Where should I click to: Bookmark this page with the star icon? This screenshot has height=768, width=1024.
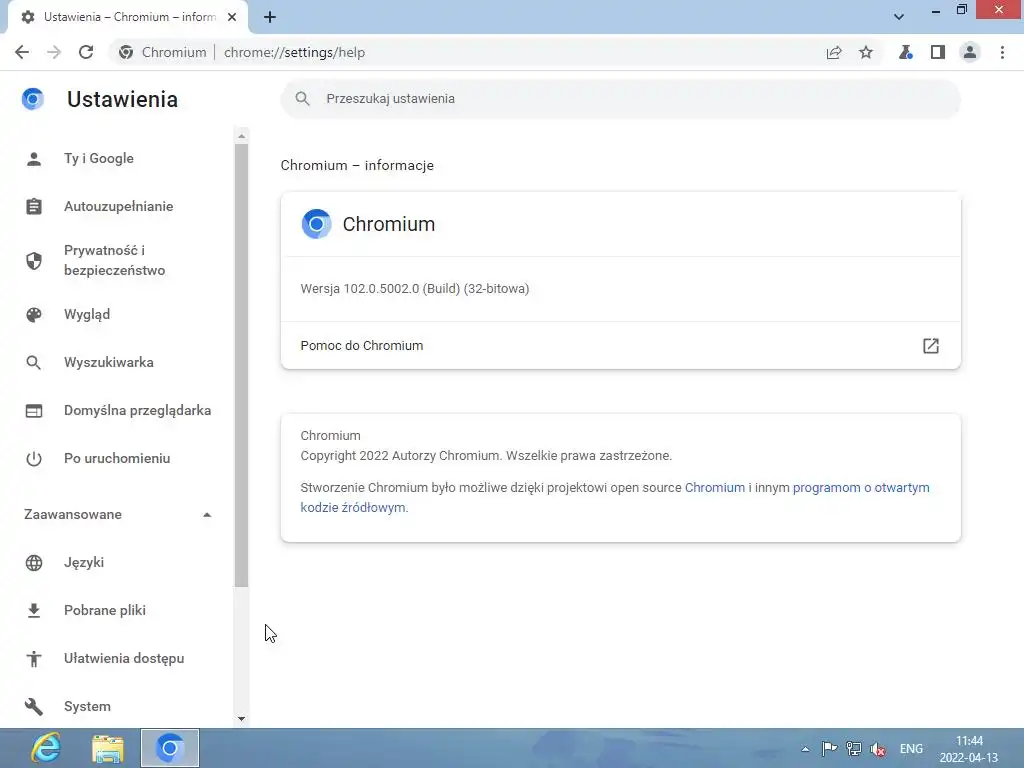[x=866, y=52]
